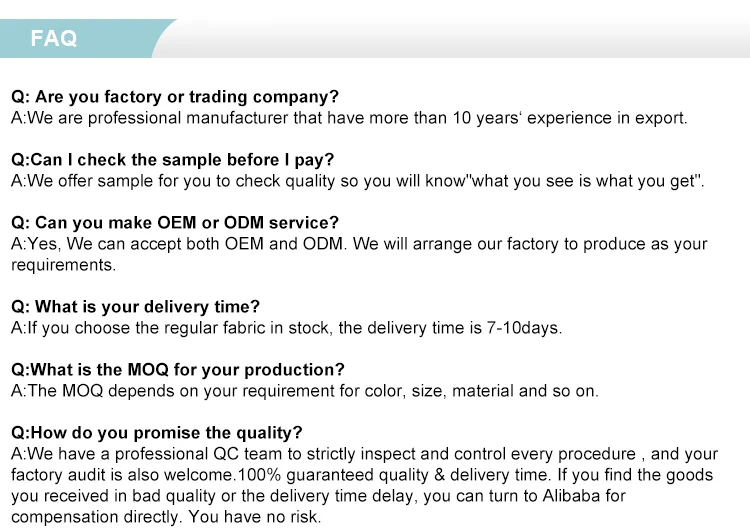Click the FAQ header tab
The width and height of the screenshot is (750, 532).
[55, 39]
